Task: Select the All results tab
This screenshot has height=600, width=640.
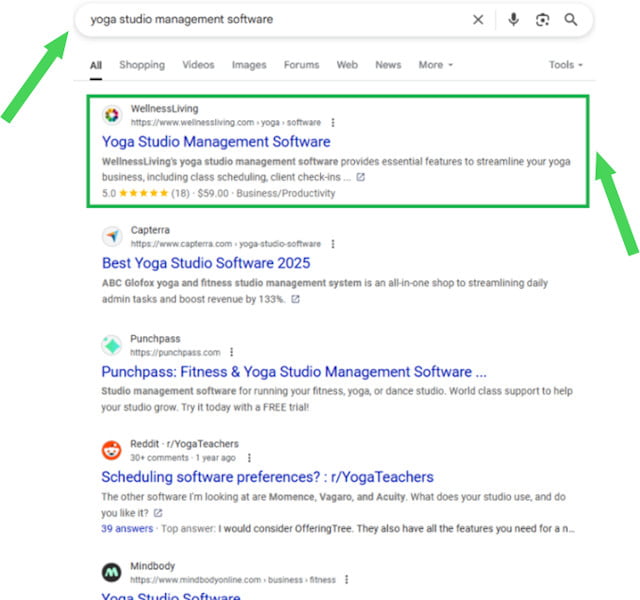Action: tap(96, 65)
